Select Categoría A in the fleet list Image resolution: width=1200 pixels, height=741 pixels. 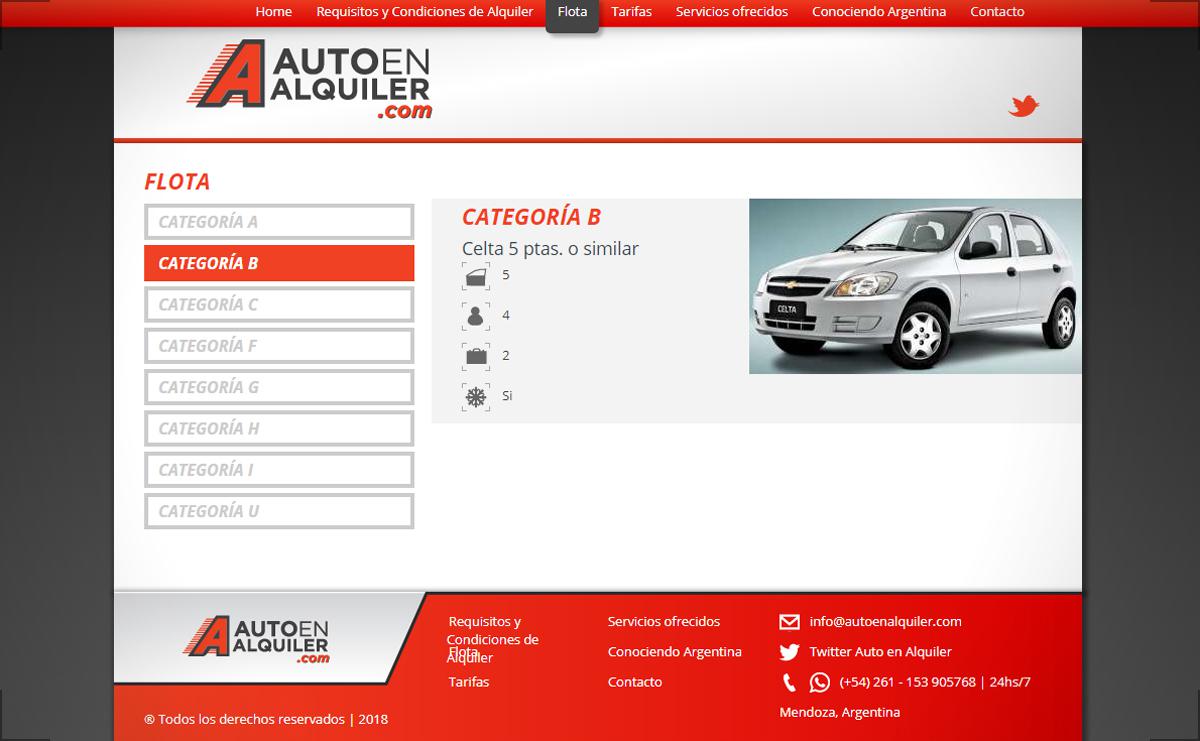[279, 222]
